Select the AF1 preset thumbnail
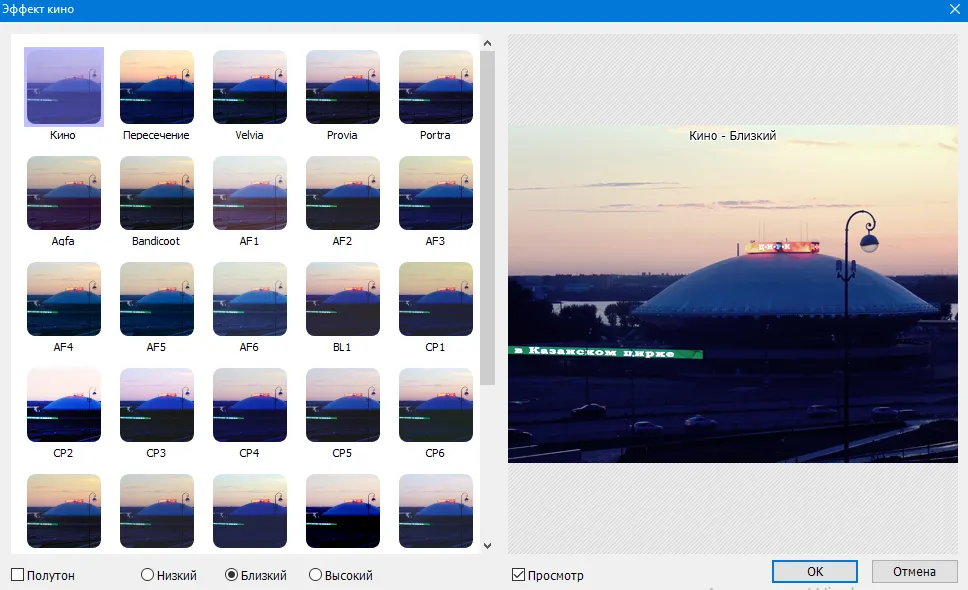 (x=250, y=193)
